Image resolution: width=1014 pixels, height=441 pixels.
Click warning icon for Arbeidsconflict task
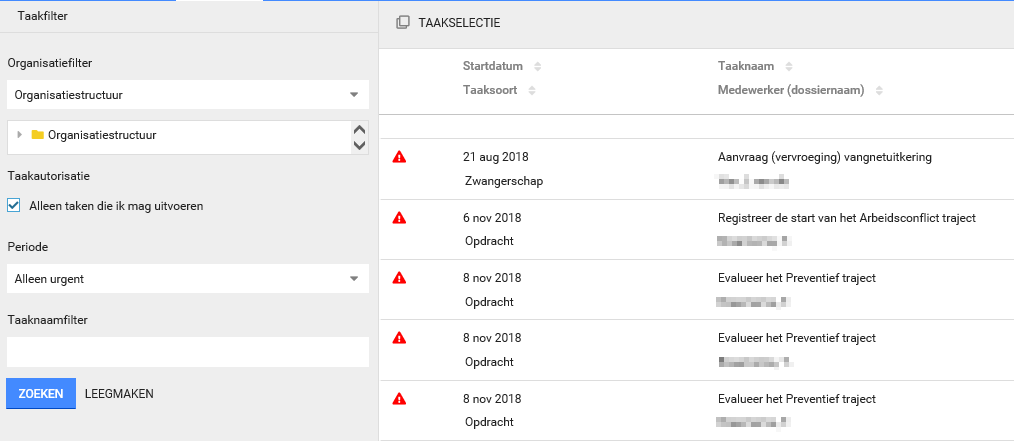400,218
